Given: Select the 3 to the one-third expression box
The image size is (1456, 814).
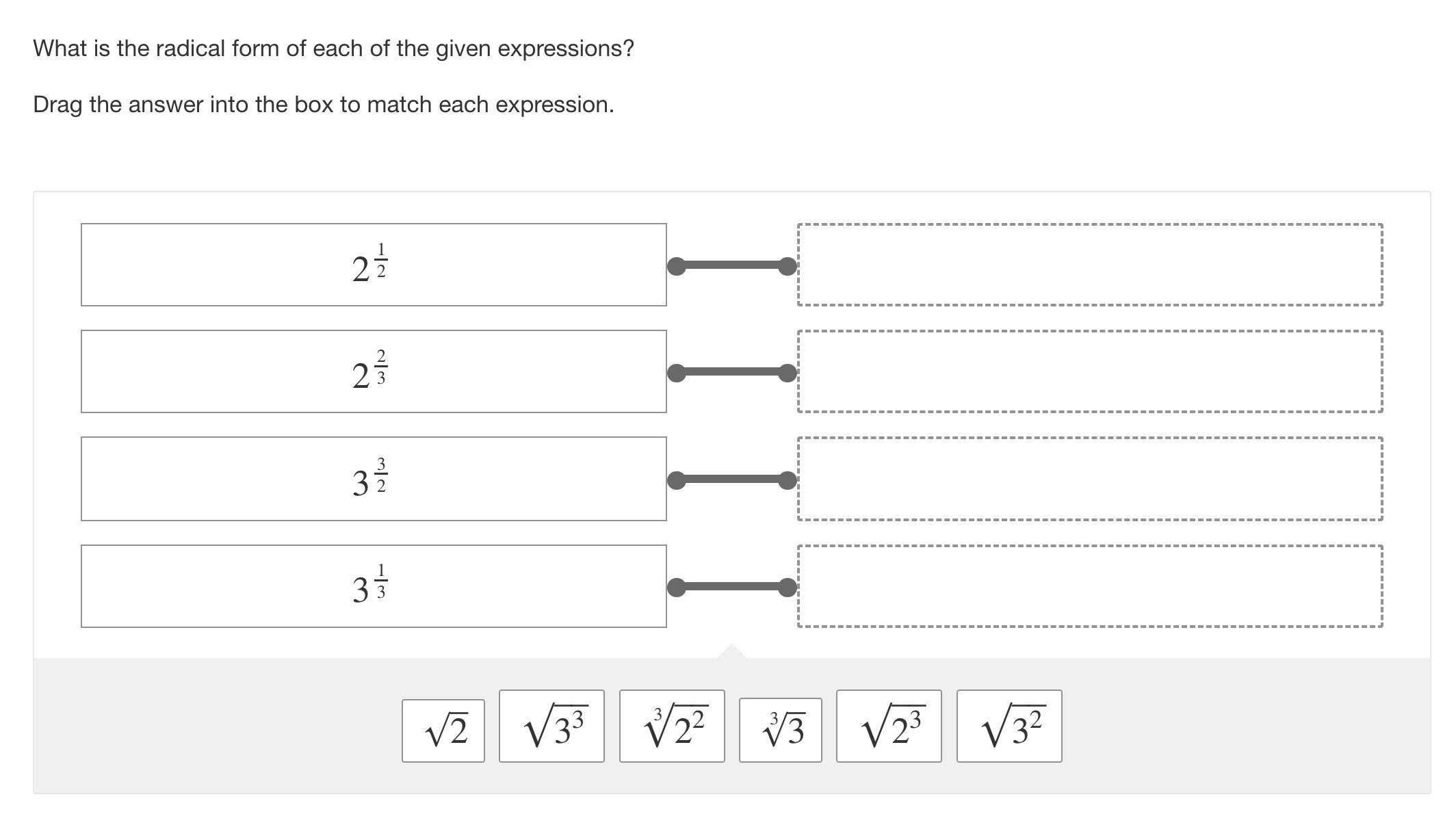Looking at the screenshot, I should (374, 586).
